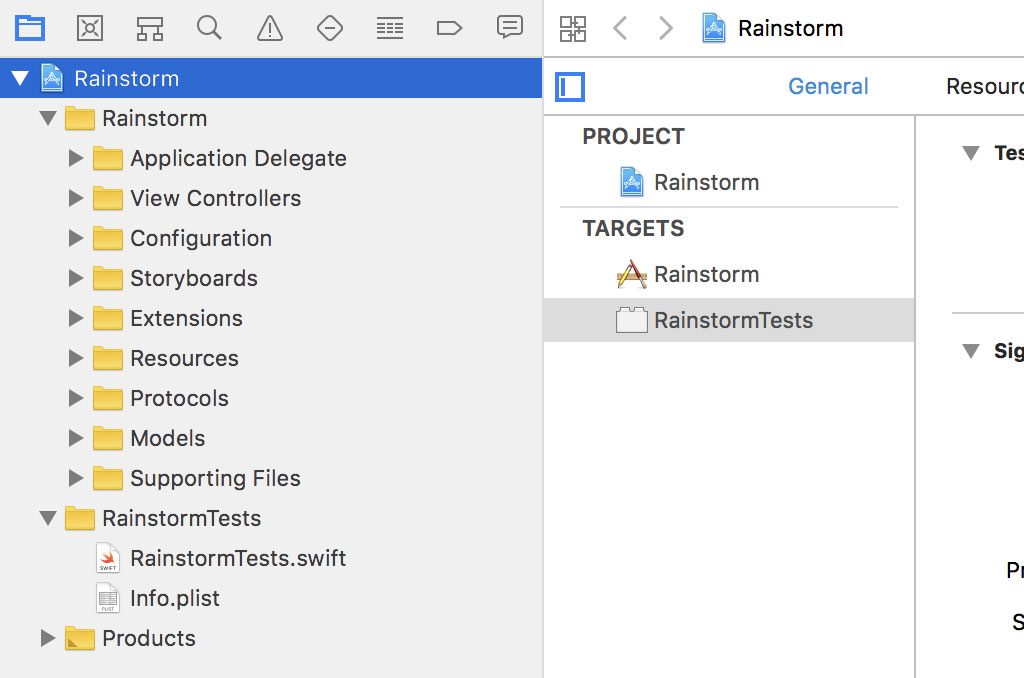Switch to the Source Control navigator
This screenshot has width=1024, height=678.
[90, 28]
